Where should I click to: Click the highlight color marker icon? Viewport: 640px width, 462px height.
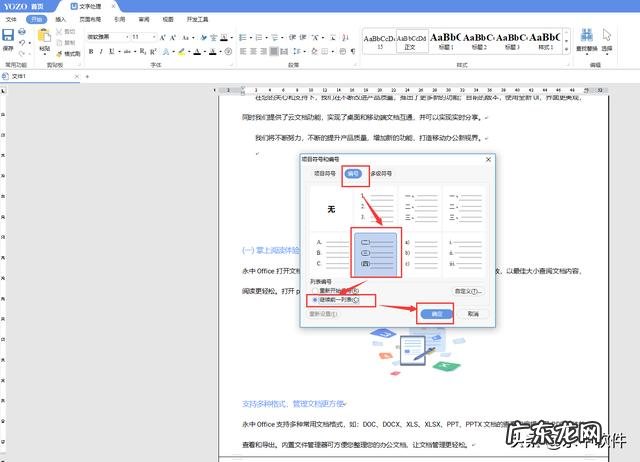[182, 51]
